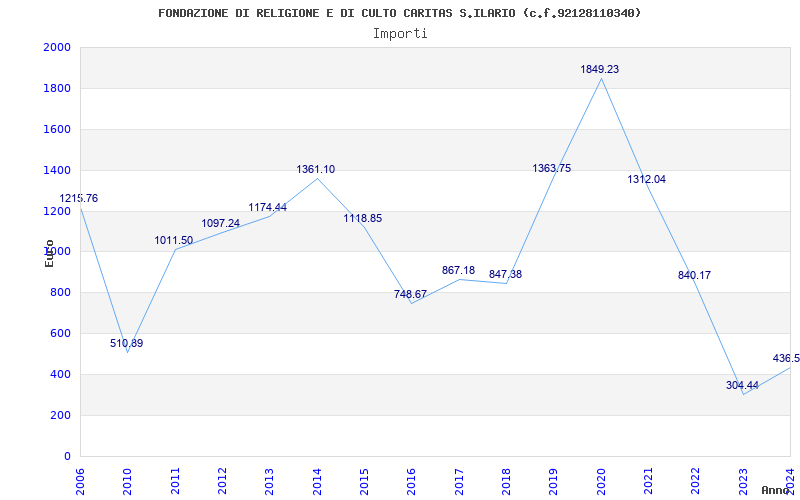Click the 1400 y-axis tick label
Viewport: 800px width, 500px height.
[57, 170]
